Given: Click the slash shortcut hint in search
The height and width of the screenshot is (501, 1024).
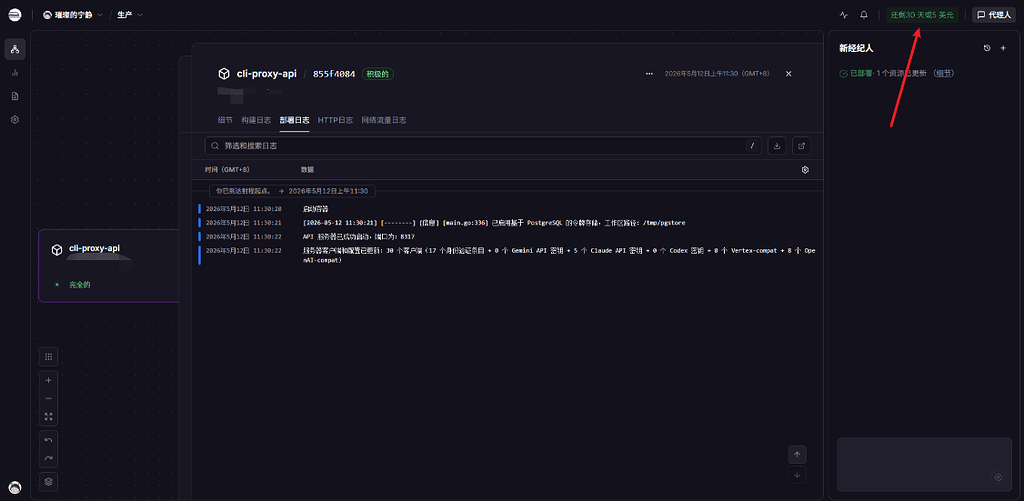Looking at the screenshot, I should coord(752,146).
